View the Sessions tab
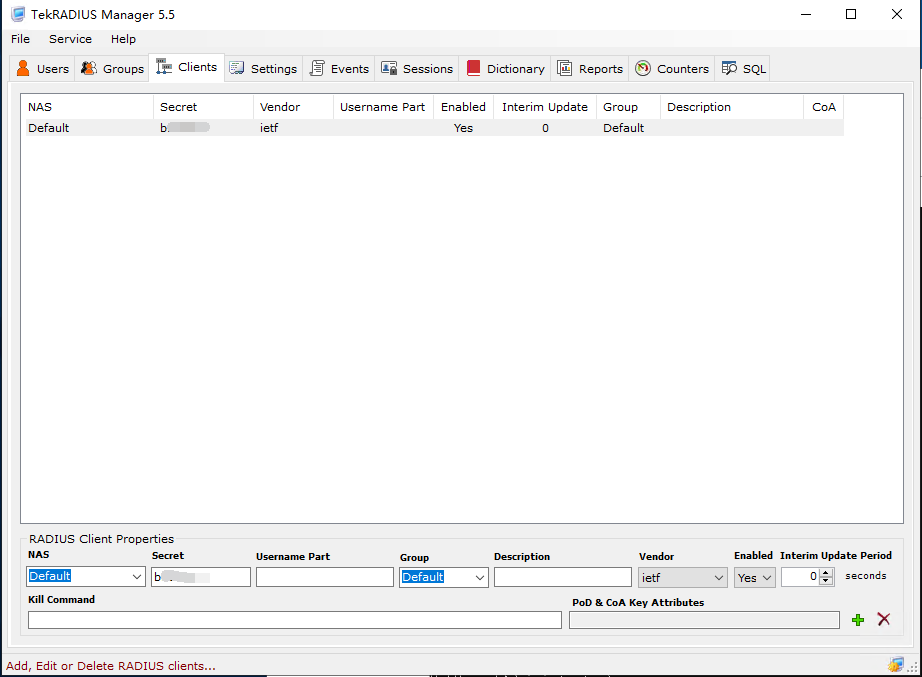Image resolution: width=922 pixels, height=677 pixels. (417, 69)
